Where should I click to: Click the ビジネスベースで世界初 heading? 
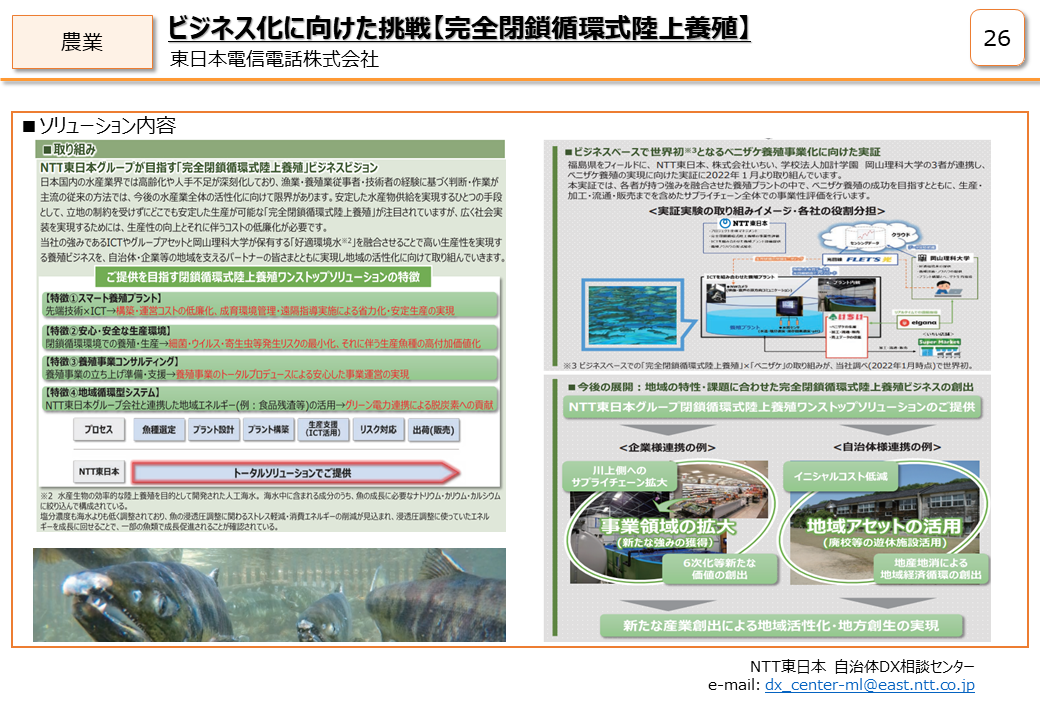723,152
